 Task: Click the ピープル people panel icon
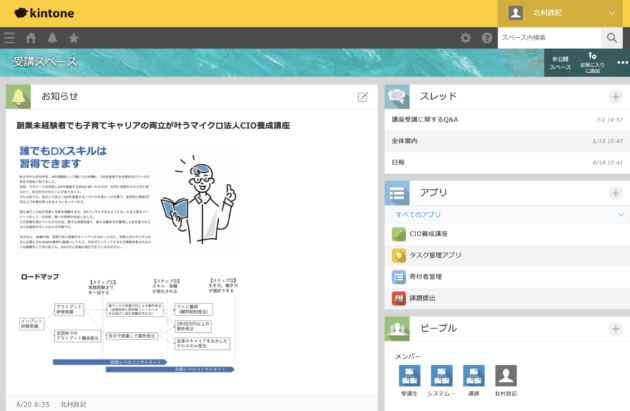[397, 329]
